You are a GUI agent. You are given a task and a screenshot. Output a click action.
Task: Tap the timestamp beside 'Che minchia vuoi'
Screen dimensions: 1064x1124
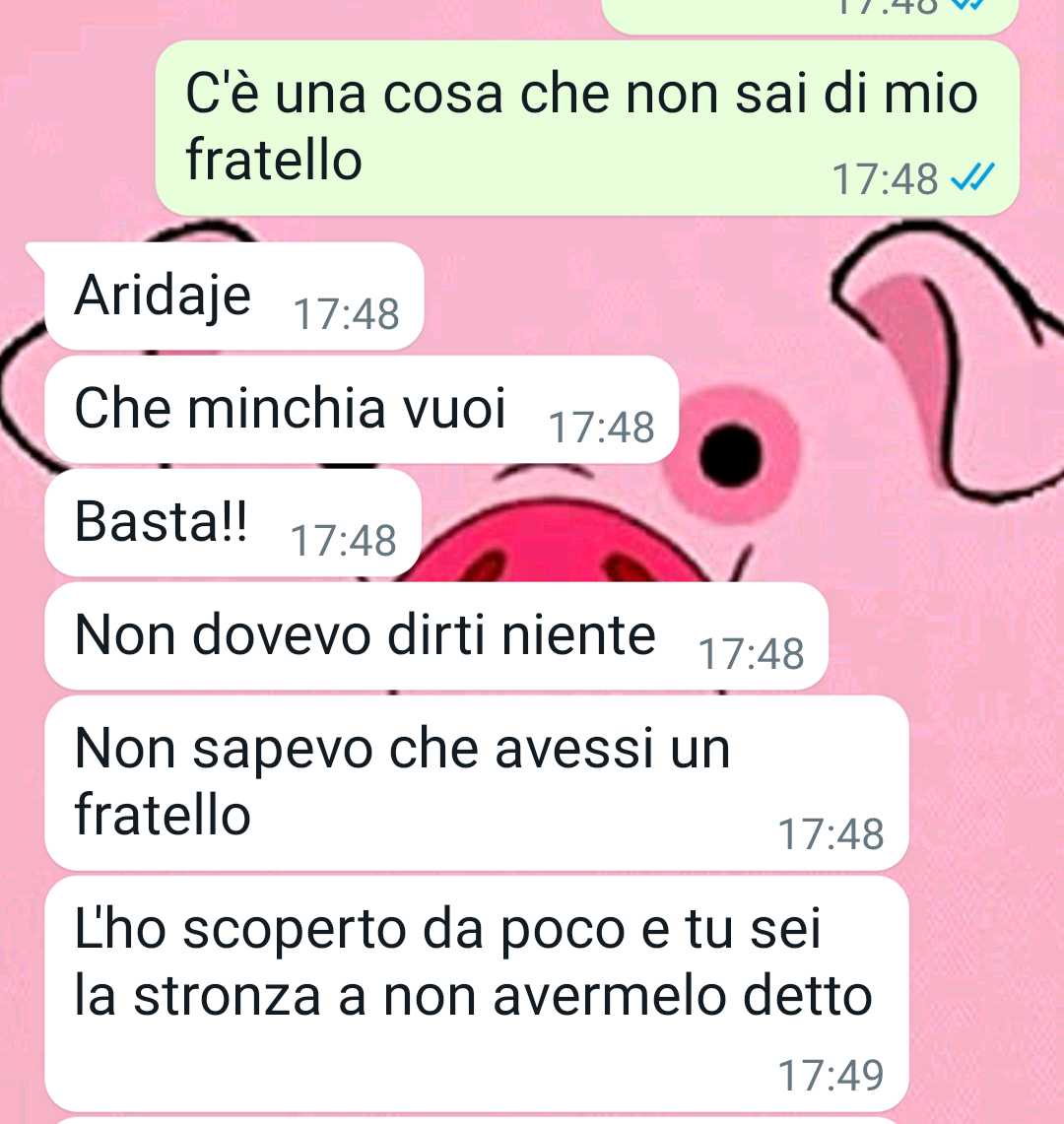coord(602,428)
